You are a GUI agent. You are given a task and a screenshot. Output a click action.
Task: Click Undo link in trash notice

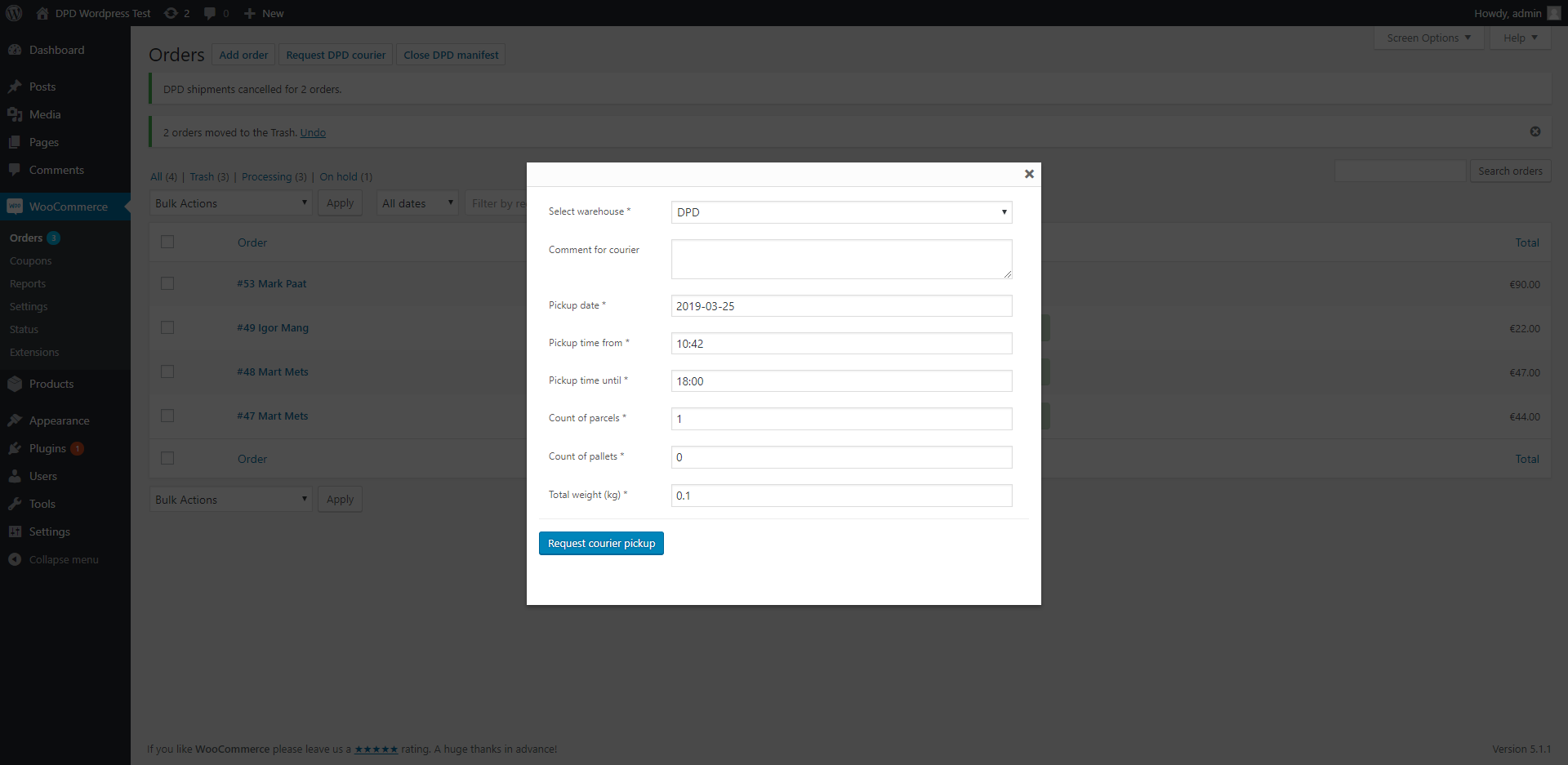click(313, 132)
